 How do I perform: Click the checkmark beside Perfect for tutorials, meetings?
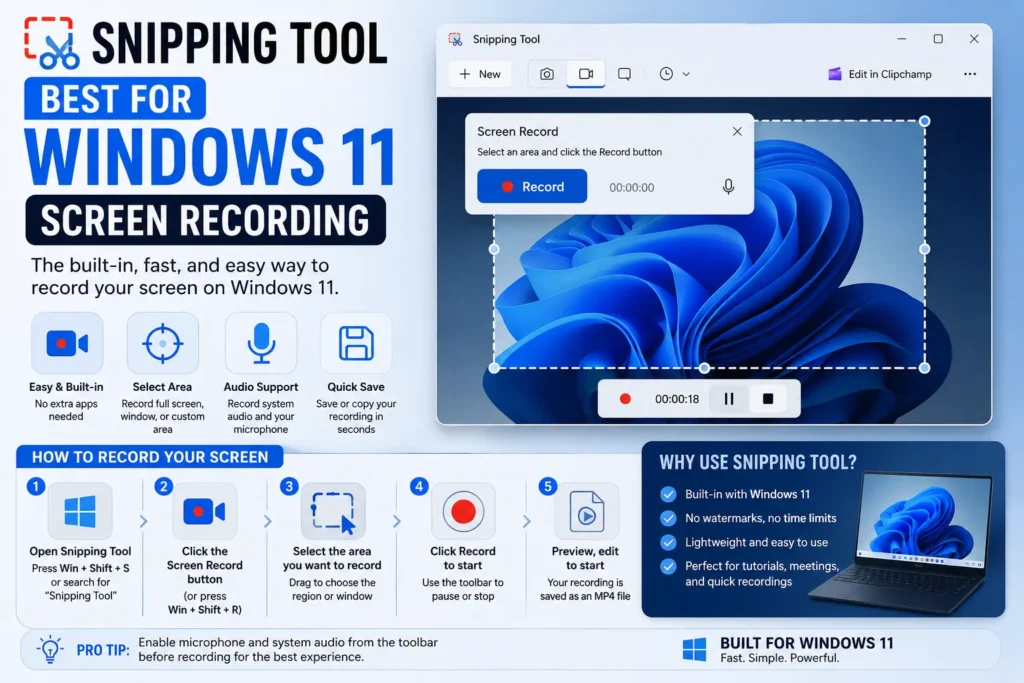[x=668, y=566]
